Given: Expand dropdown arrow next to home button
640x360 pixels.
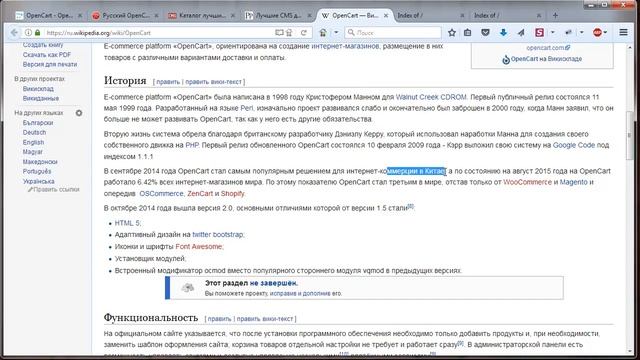Looking at the screenshot, I should coord(336,33).
